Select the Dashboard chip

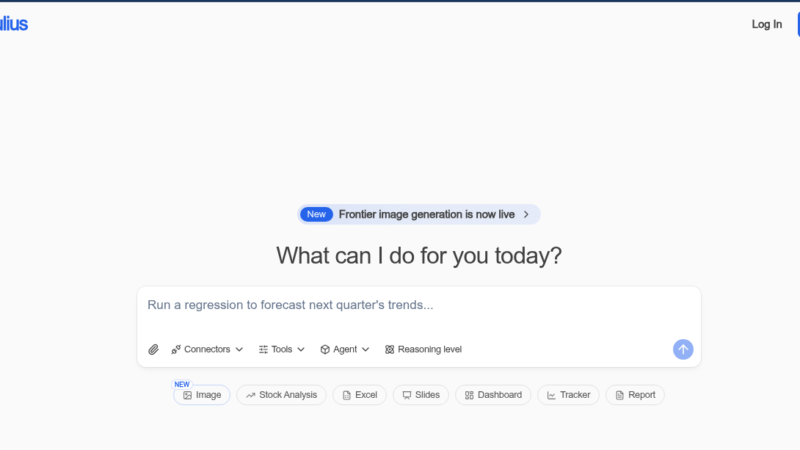pos(493,395)
